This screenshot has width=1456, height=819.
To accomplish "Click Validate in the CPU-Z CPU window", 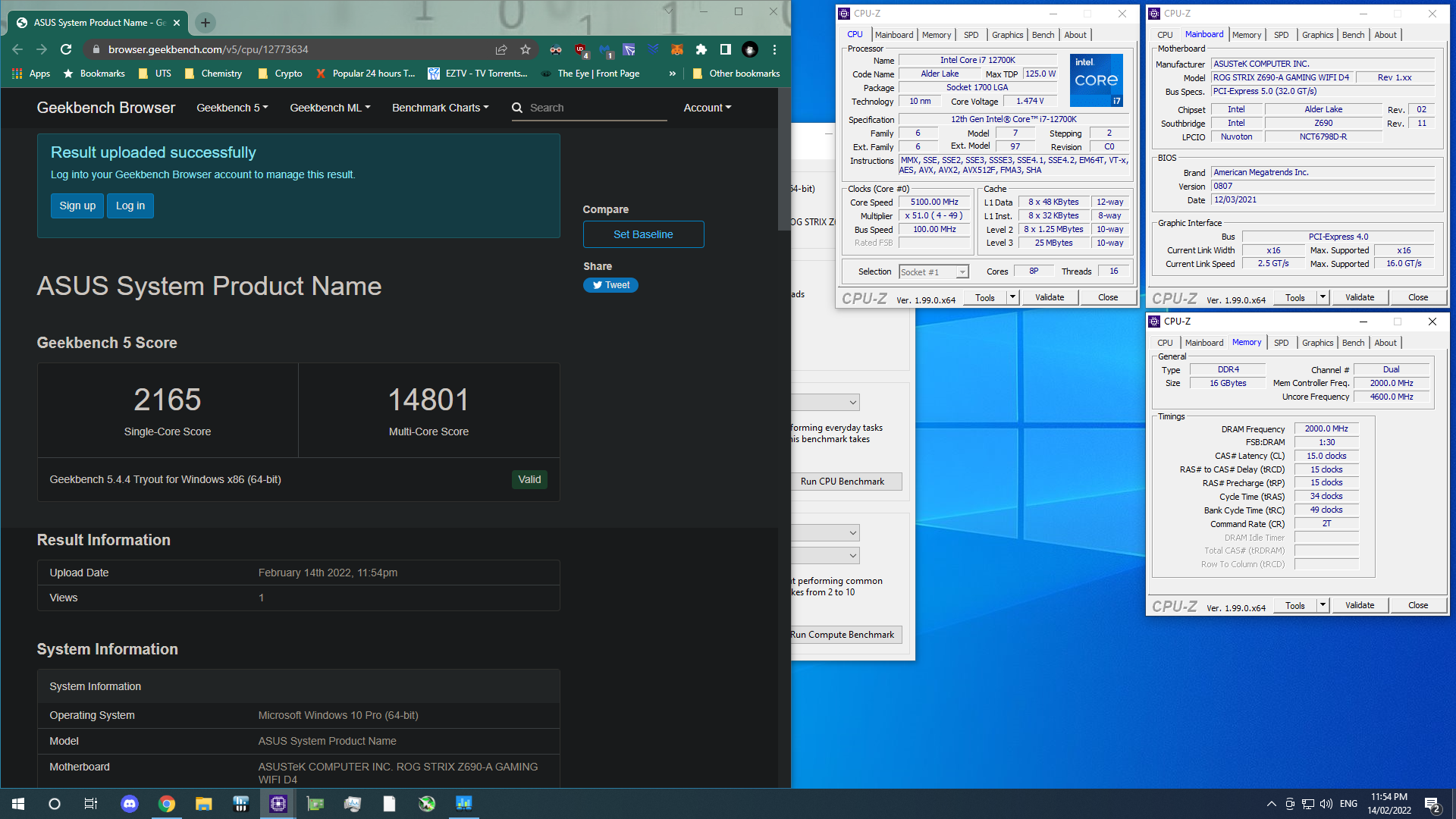I will point(1050,297).
